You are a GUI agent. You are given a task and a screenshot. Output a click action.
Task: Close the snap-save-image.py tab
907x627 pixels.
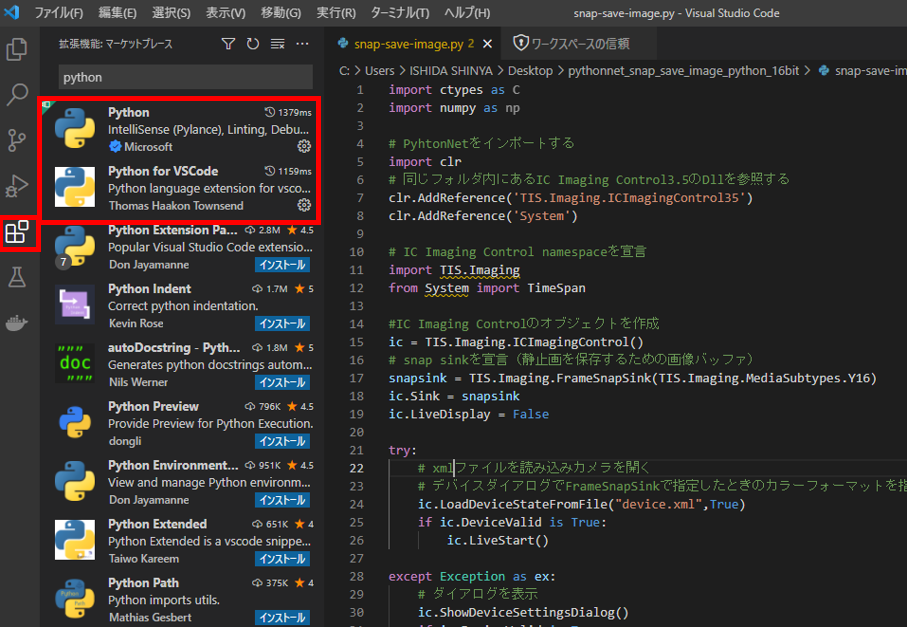(487, 44)
